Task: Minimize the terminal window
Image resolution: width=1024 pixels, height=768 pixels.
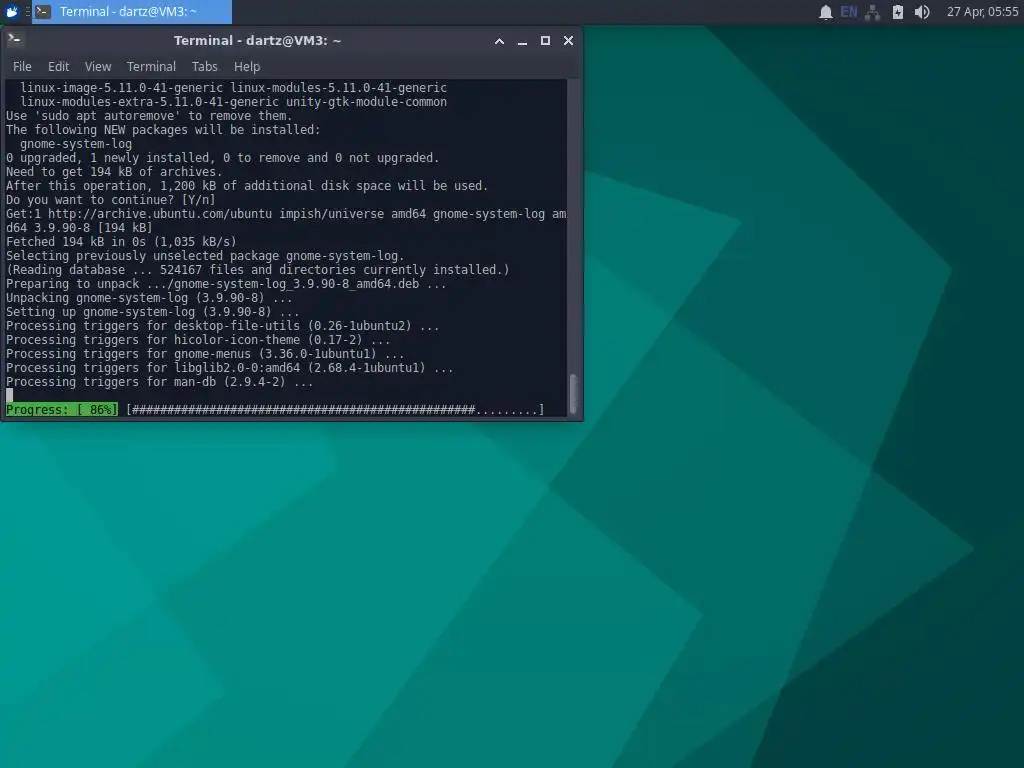Action: click(522, 40)
